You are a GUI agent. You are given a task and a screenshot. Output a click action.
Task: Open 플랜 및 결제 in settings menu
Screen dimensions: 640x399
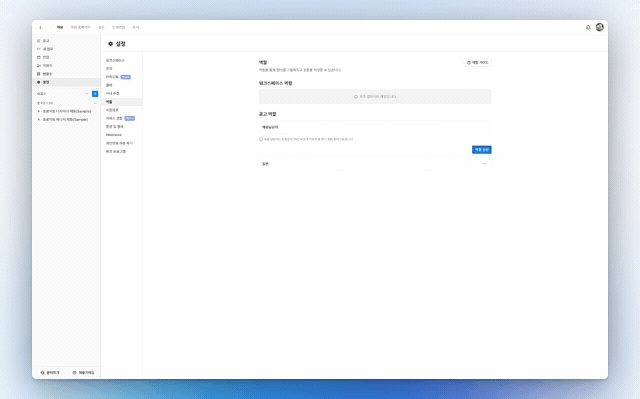[115, 126]
